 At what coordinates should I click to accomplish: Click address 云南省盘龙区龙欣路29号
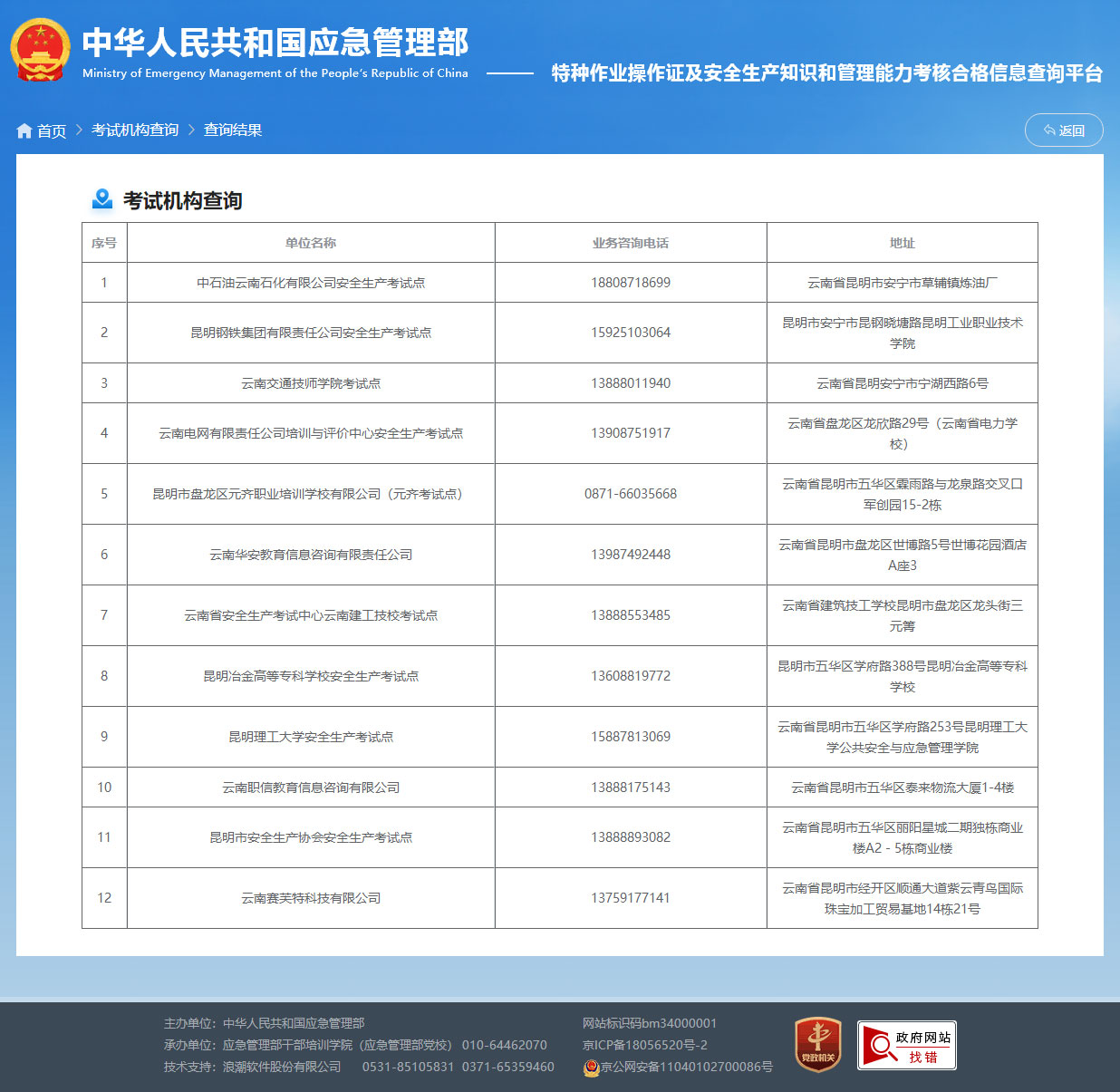pyautogui.click(x=903, y=433)
